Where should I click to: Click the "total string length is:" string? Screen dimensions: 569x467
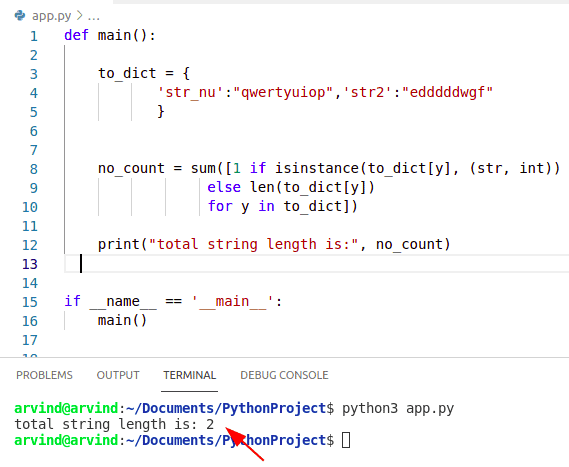(253, 244)
